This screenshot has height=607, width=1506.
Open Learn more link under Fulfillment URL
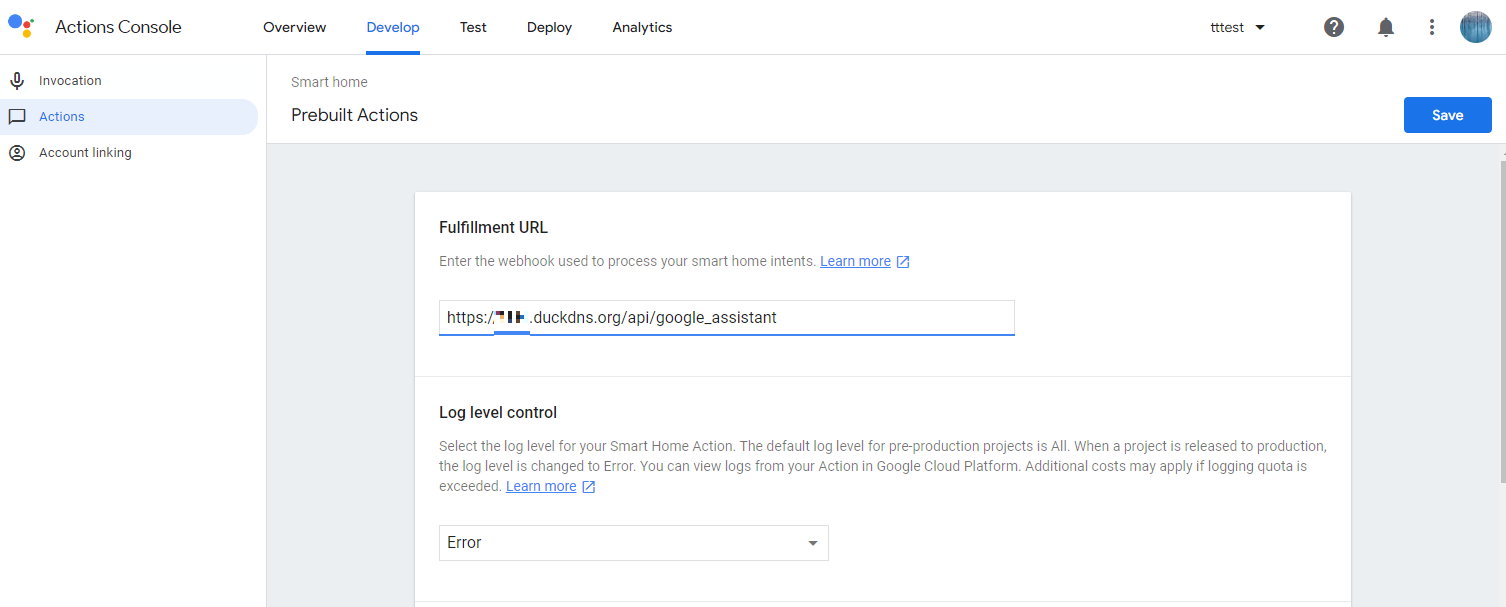pyautogui.click(x=855, y=261)
